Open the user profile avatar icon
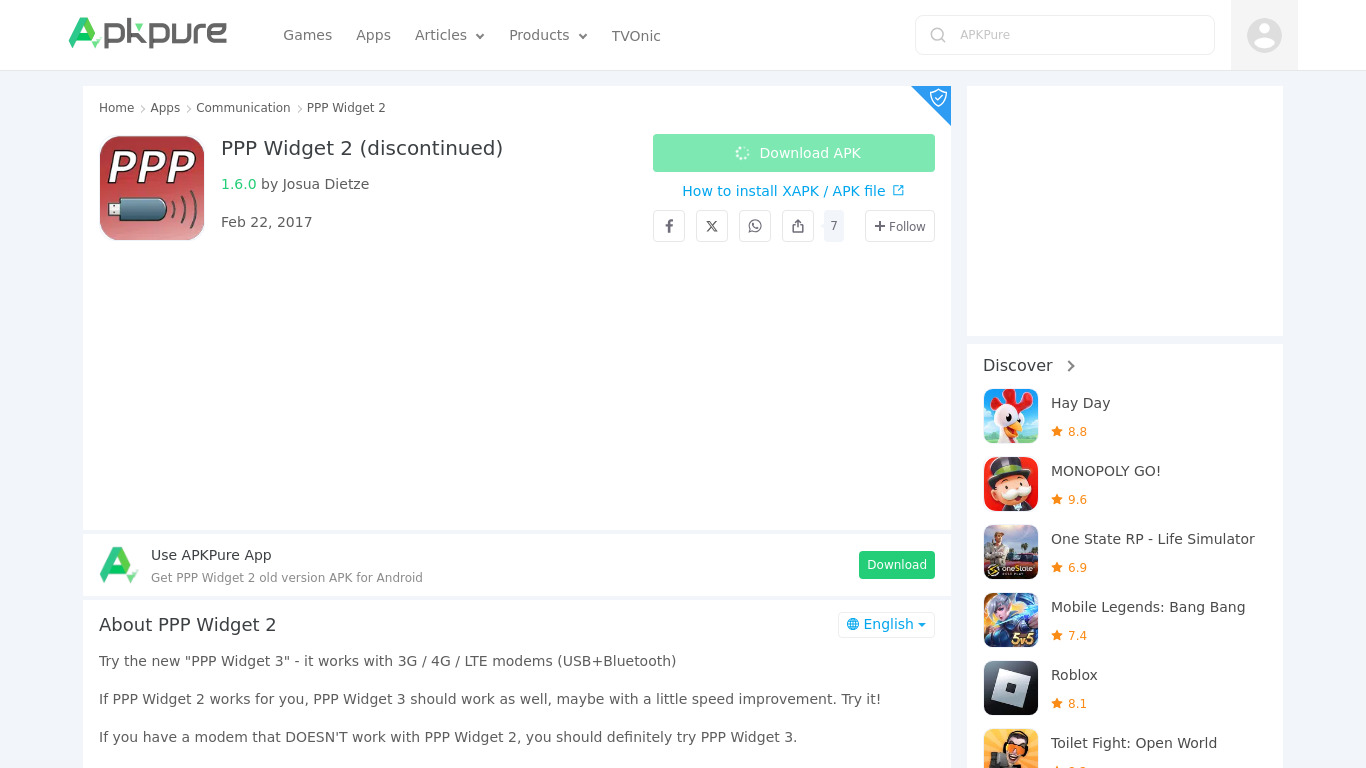 point(1264,36)
